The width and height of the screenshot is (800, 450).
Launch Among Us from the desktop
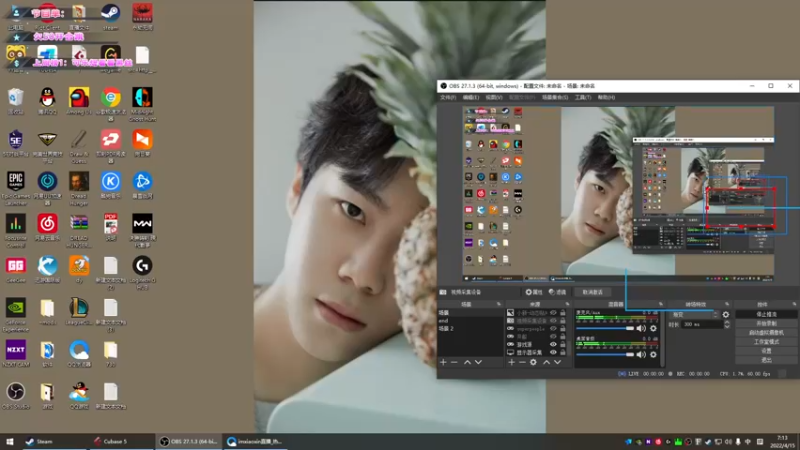[79, 101]
